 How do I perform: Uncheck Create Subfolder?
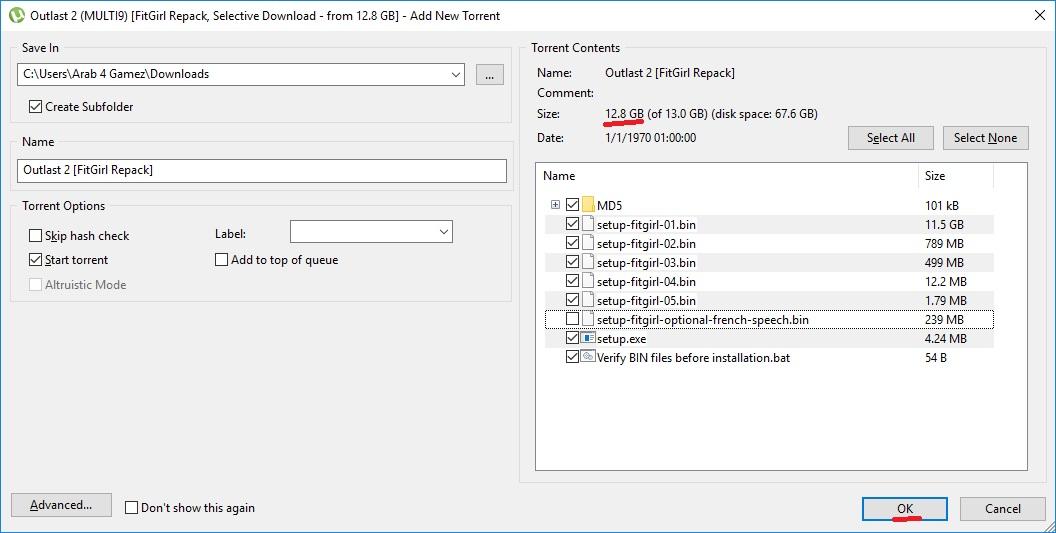click(36, 106)
